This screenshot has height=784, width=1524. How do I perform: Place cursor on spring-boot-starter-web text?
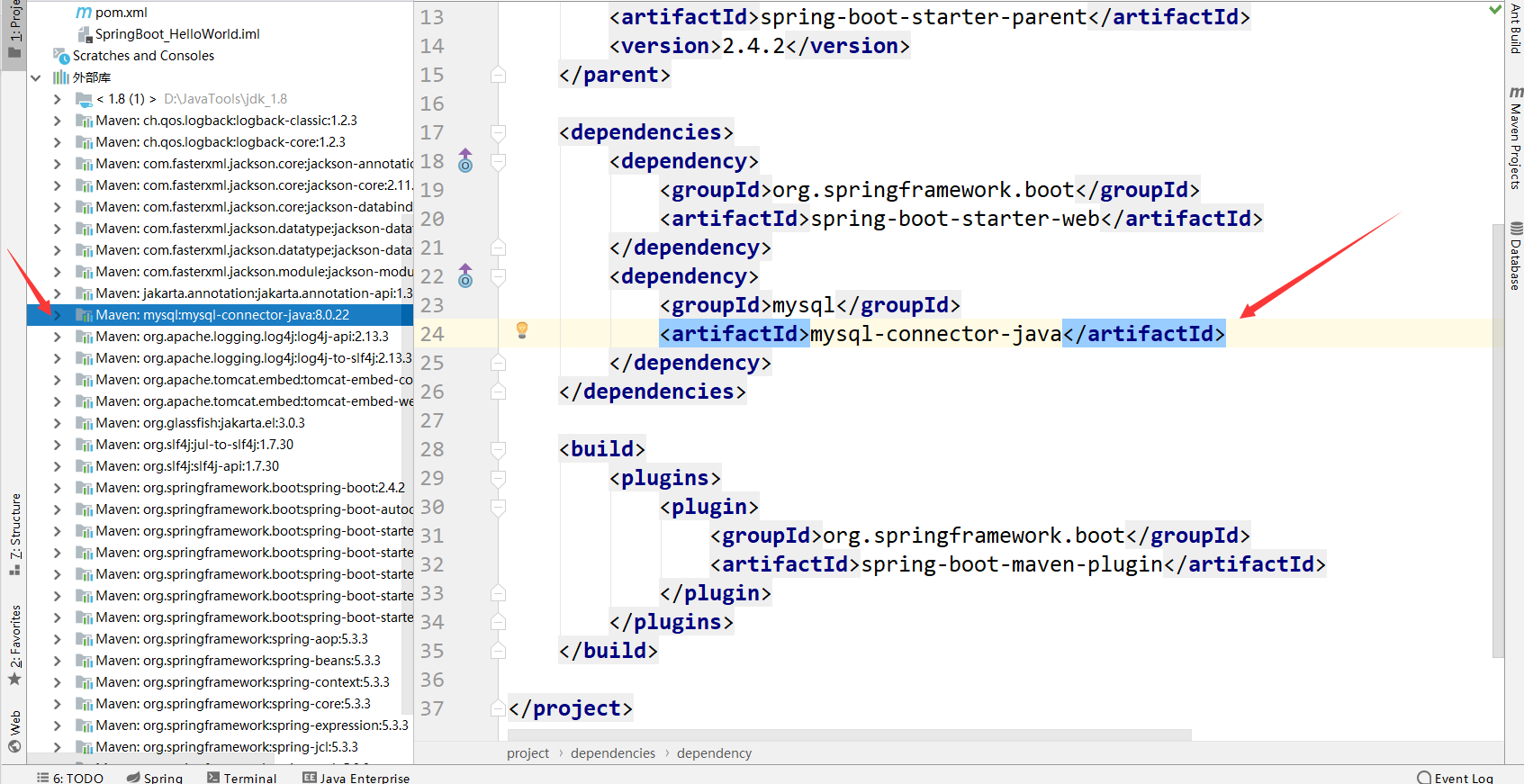coord(955,219)
